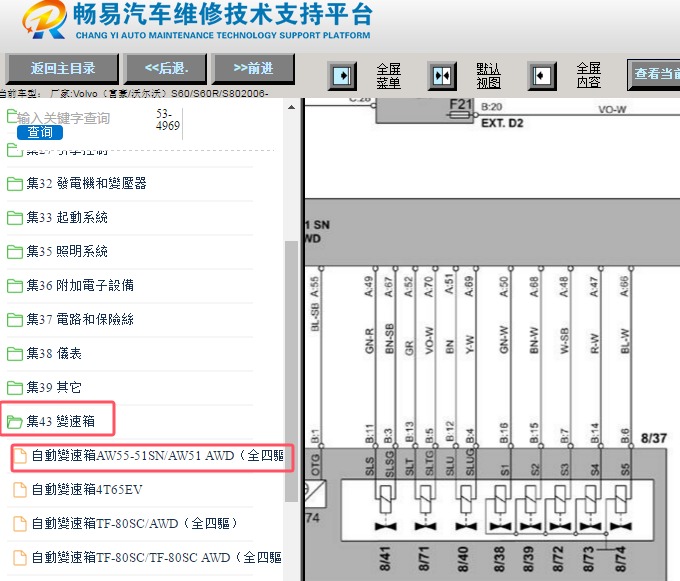Click file icon beside 自動變速箱4T65EV
This screenshot has height=581, width=680.
(x=20, y=490)
